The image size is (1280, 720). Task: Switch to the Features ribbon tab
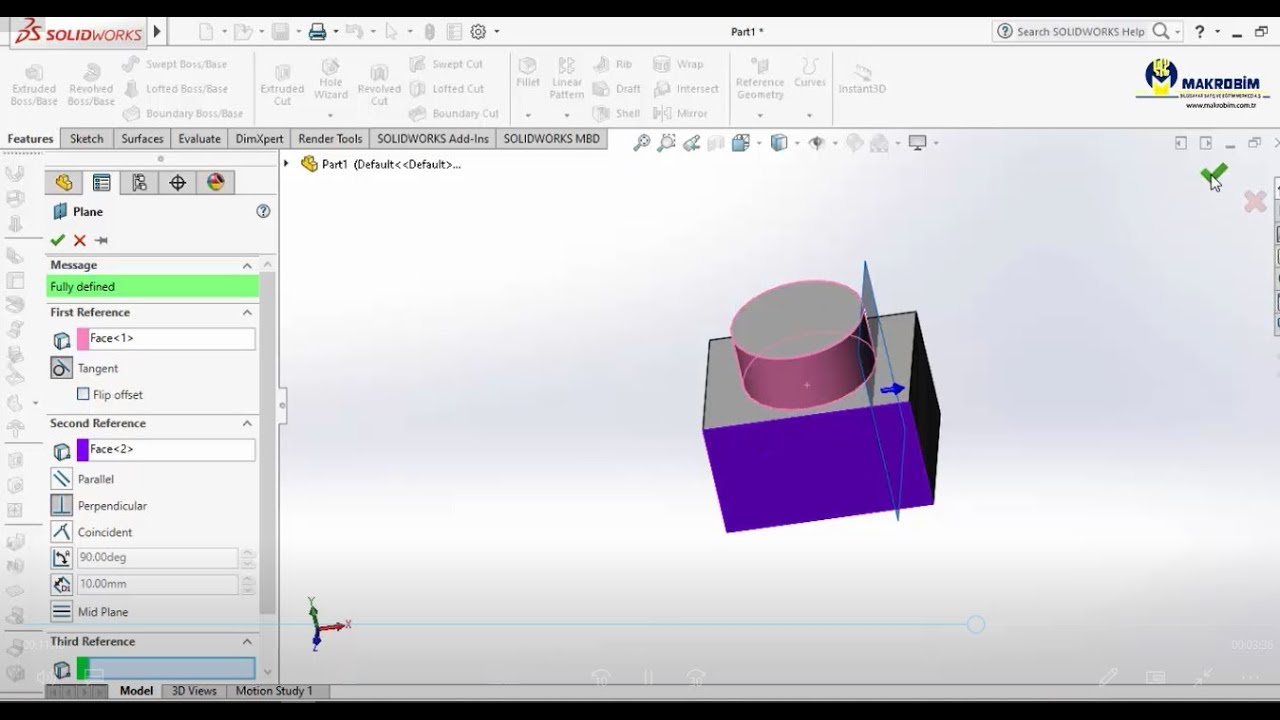point(30,139)
